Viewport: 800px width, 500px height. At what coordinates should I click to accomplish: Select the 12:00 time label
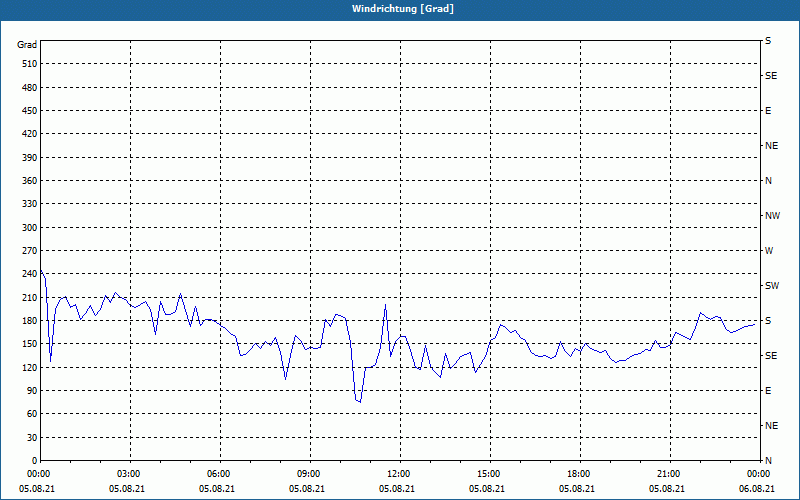tap(398, 474)
